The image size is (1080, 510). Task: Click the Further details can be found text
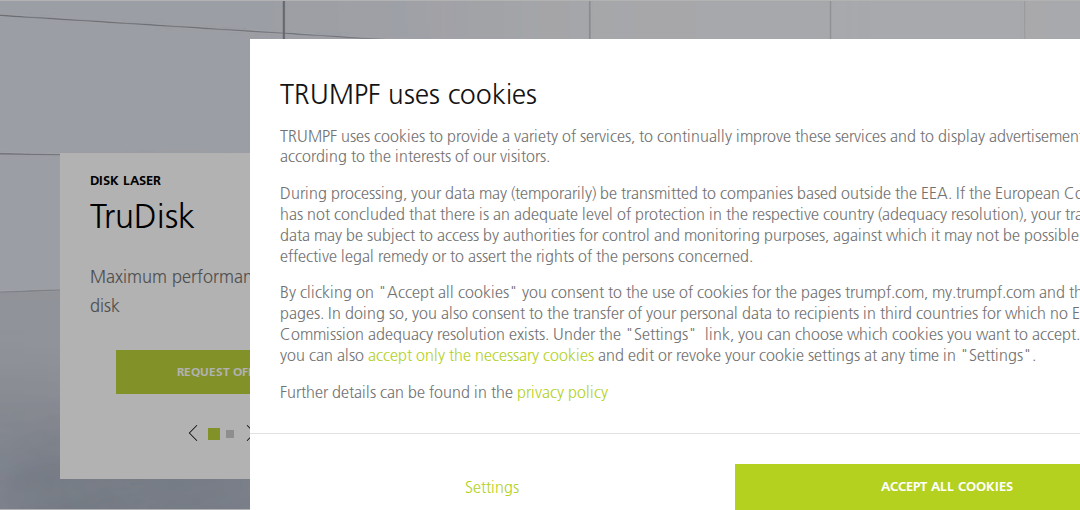point(396,393)
